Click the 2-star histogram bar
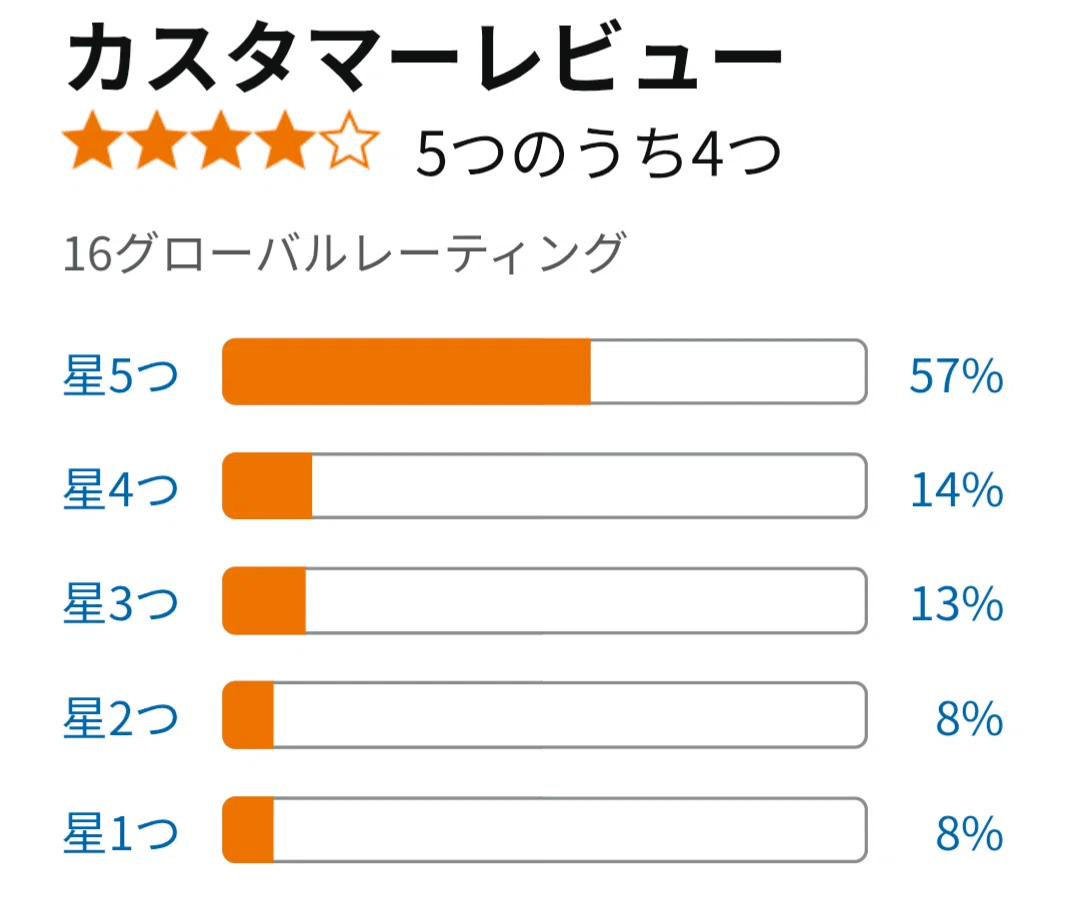1080x908 pixels. click(544, 715)
